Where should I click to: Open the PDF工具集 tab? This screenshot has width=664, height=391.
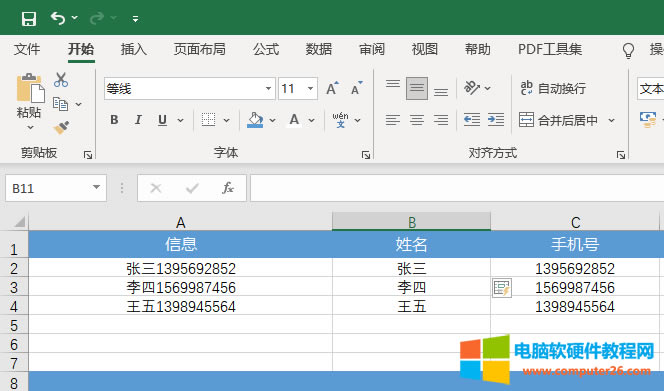(x=550, y=49)
